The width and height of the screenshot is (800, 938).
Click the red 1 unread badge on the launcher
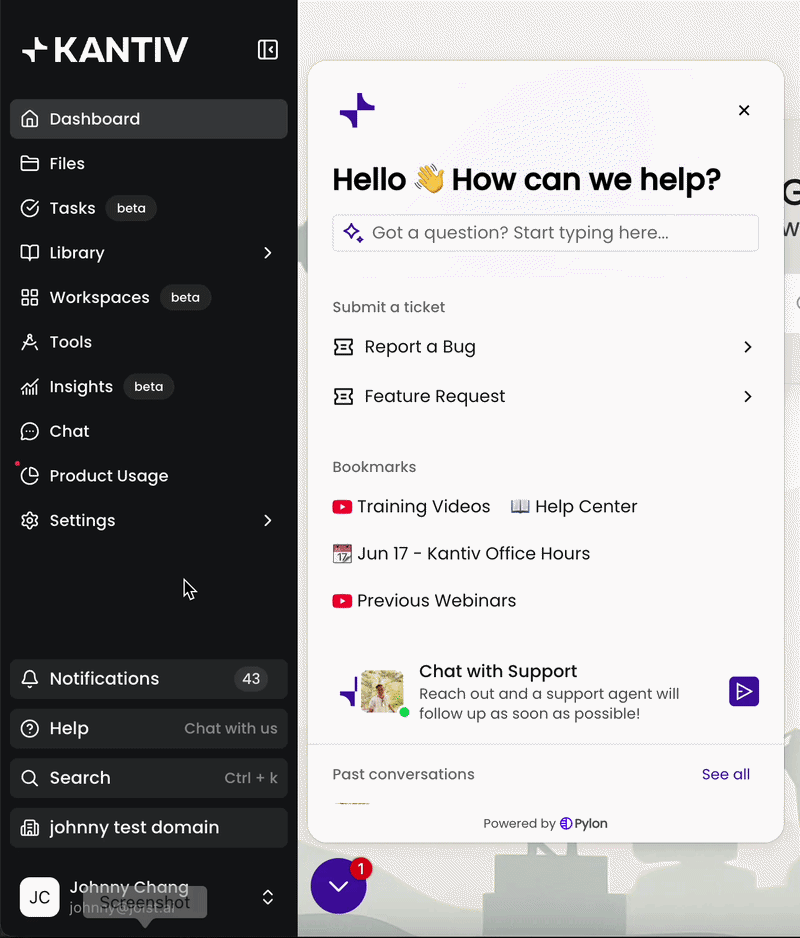[361, 869]
